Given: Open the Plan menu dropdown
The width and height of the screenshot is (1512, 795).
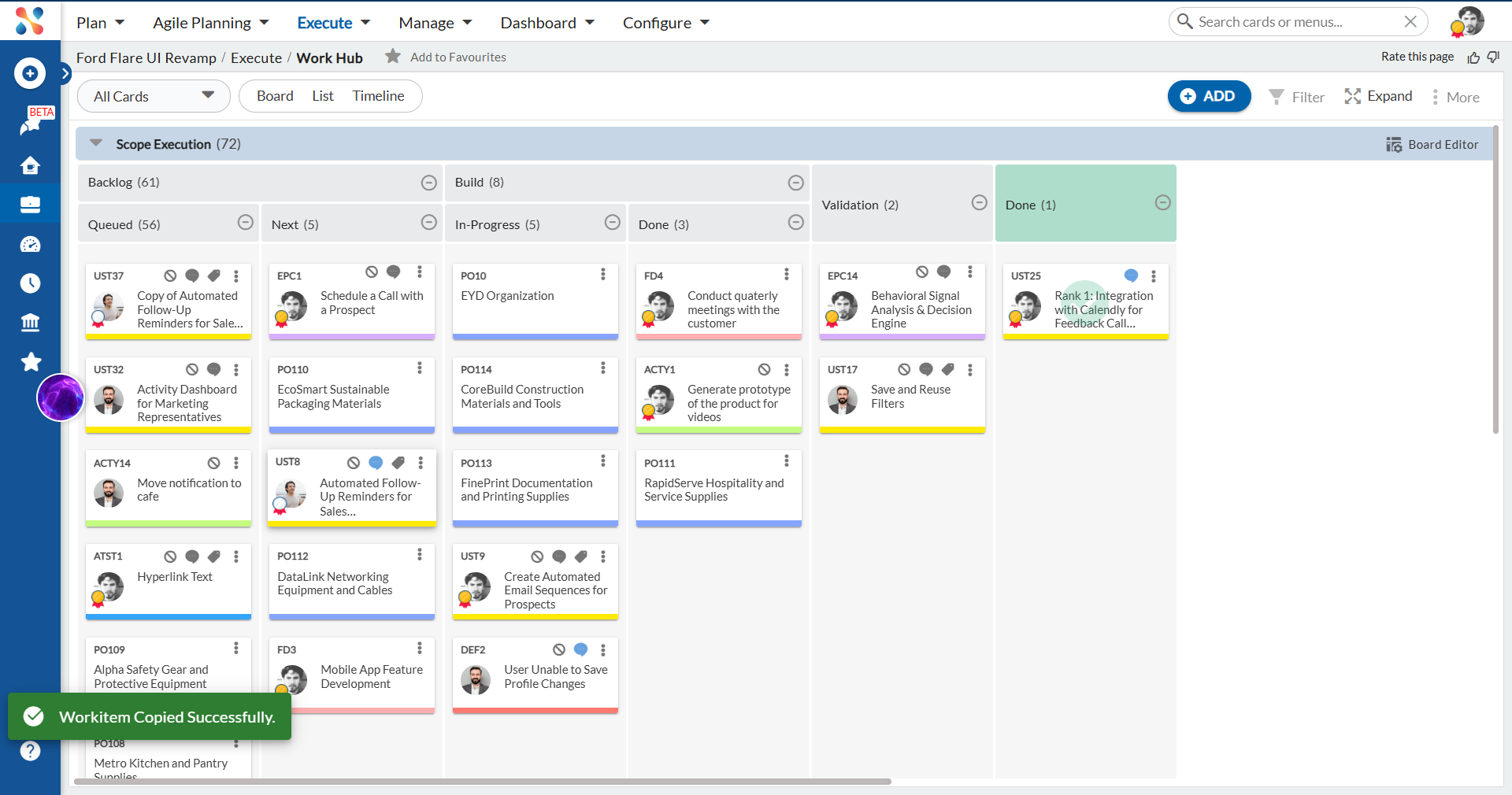Looking at the screenshot, I should [x=100, y=23].
